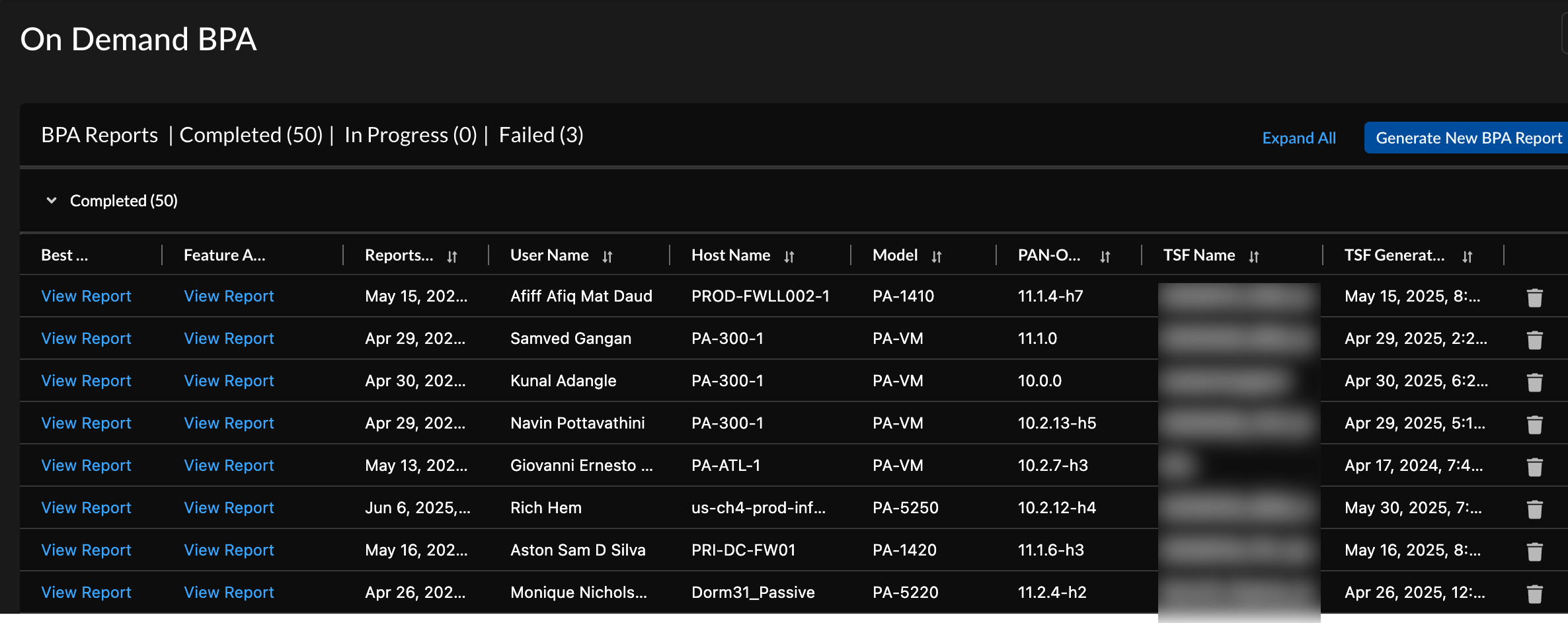The height and width of the screenshot is (623, 1568).
Task: Open Best Practices report for Kunal Adangle
Action: (x=86, y=381)
